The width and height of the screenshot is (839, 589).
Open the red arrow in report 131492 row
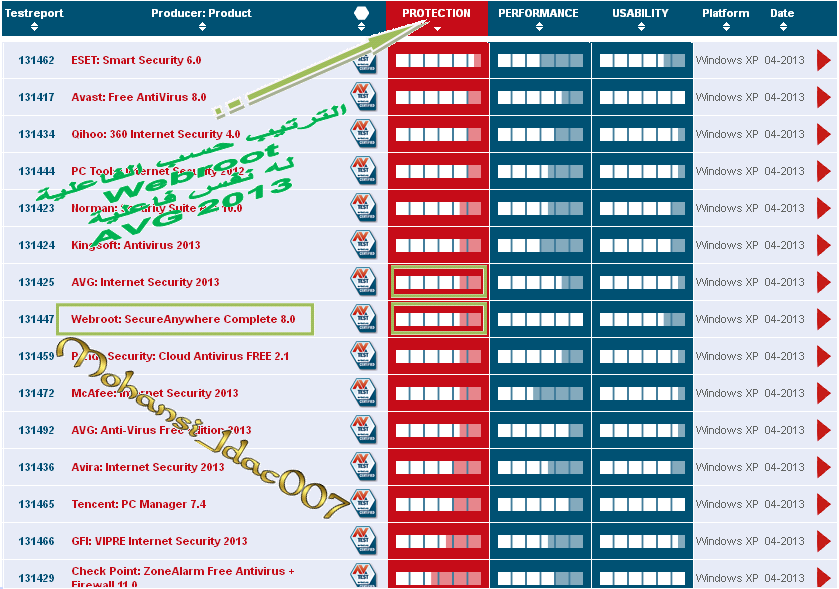(x=823, y=430)
